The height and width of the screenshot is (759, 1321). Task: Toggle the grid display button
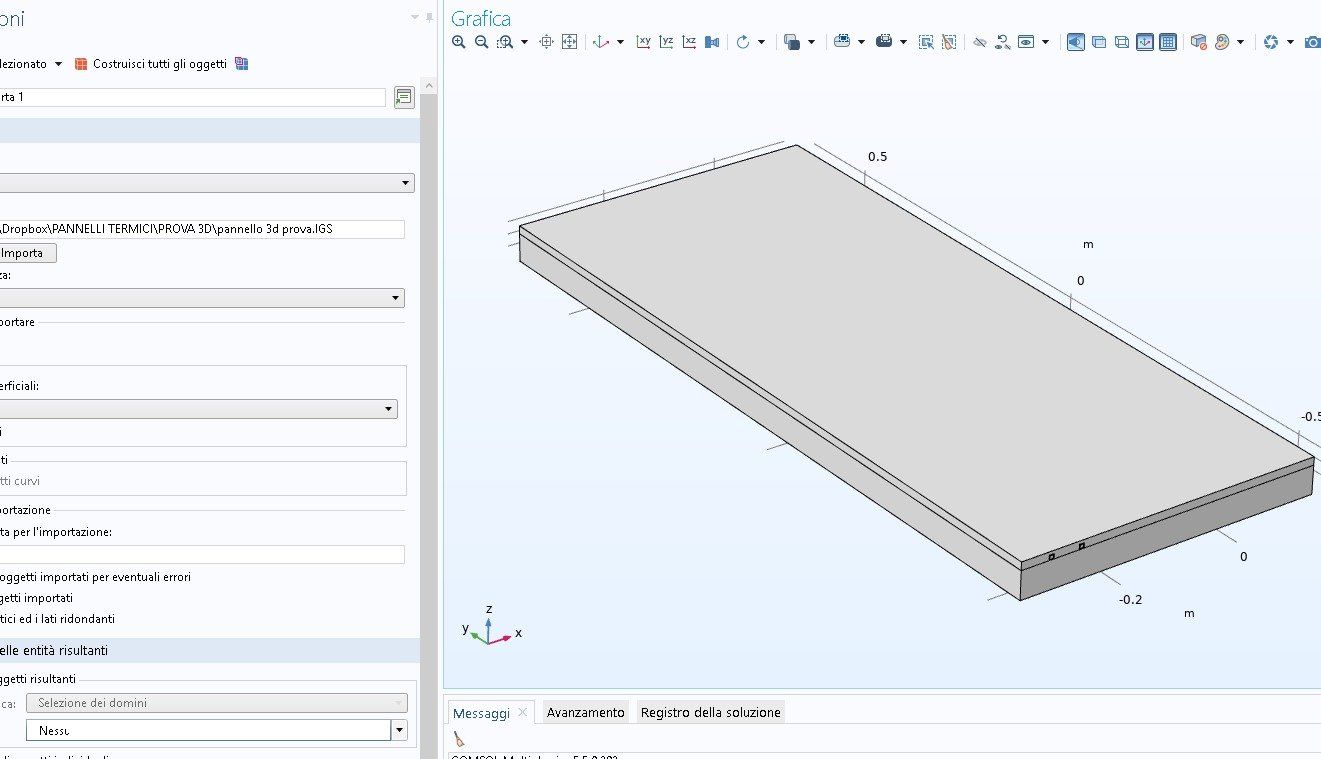1167,42
